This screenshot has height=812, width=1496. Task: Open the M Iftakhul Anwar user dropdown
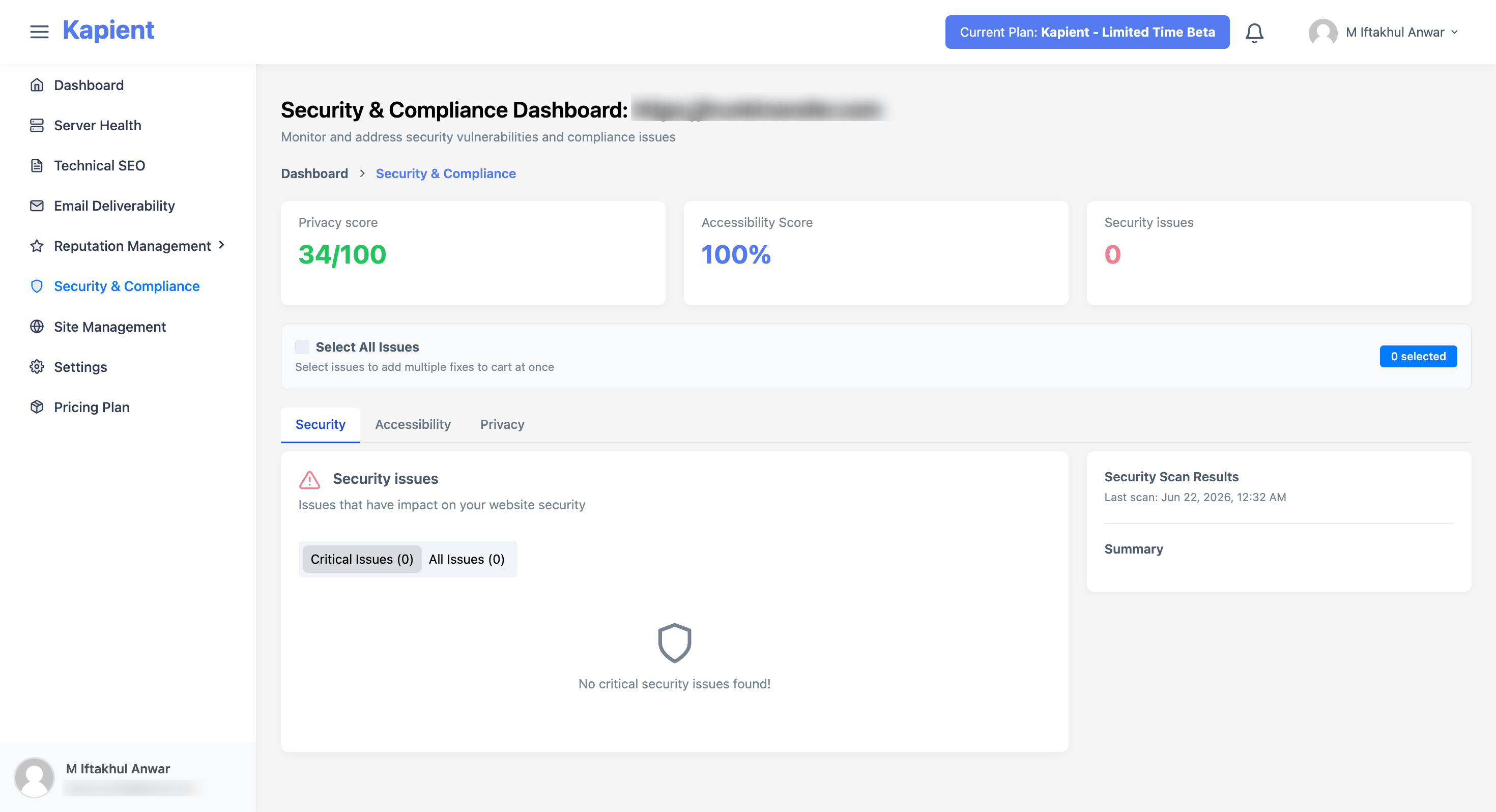[1384, 32]
